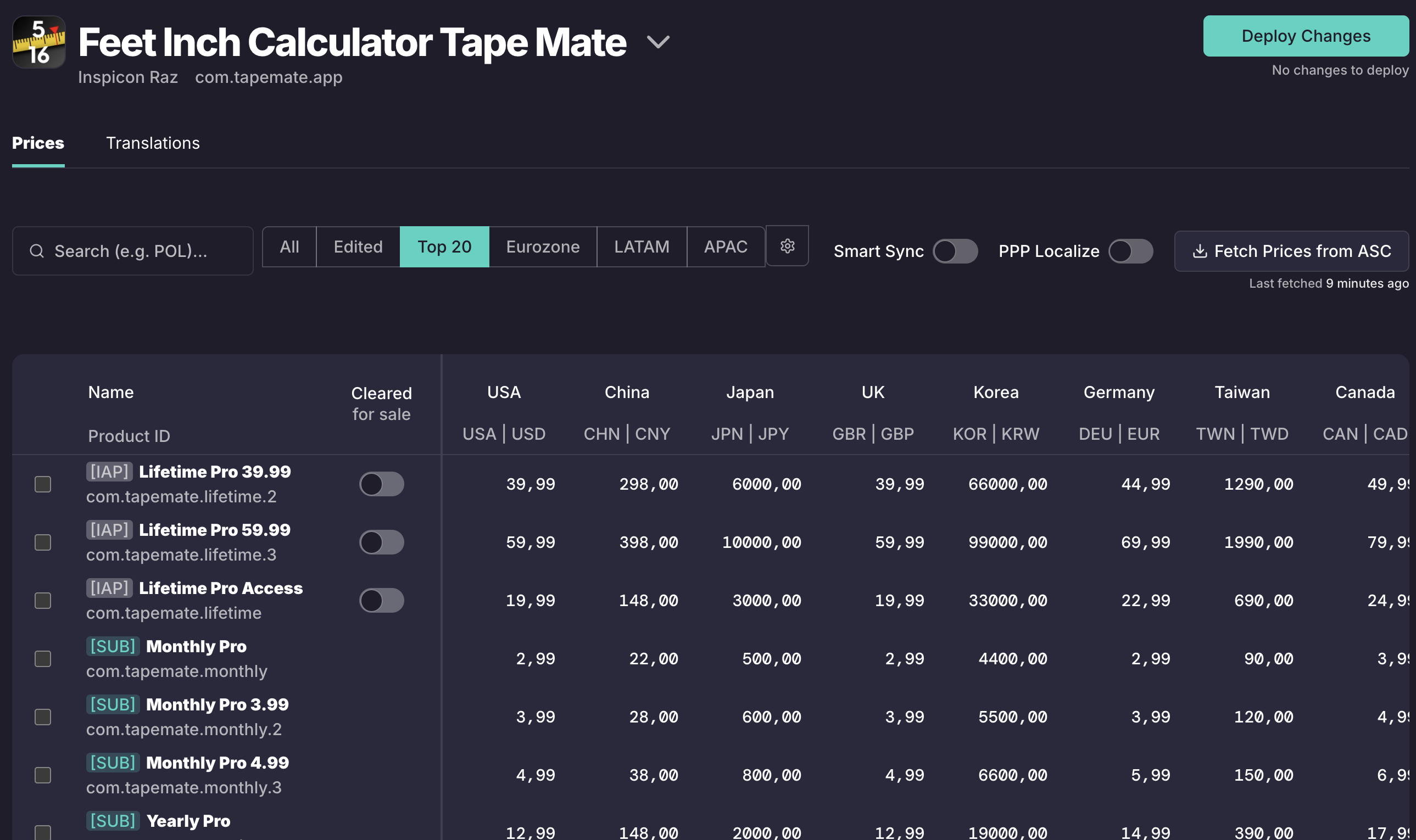
Task: Click the Inspicon Raz developer name
Action: click(128, 77)
